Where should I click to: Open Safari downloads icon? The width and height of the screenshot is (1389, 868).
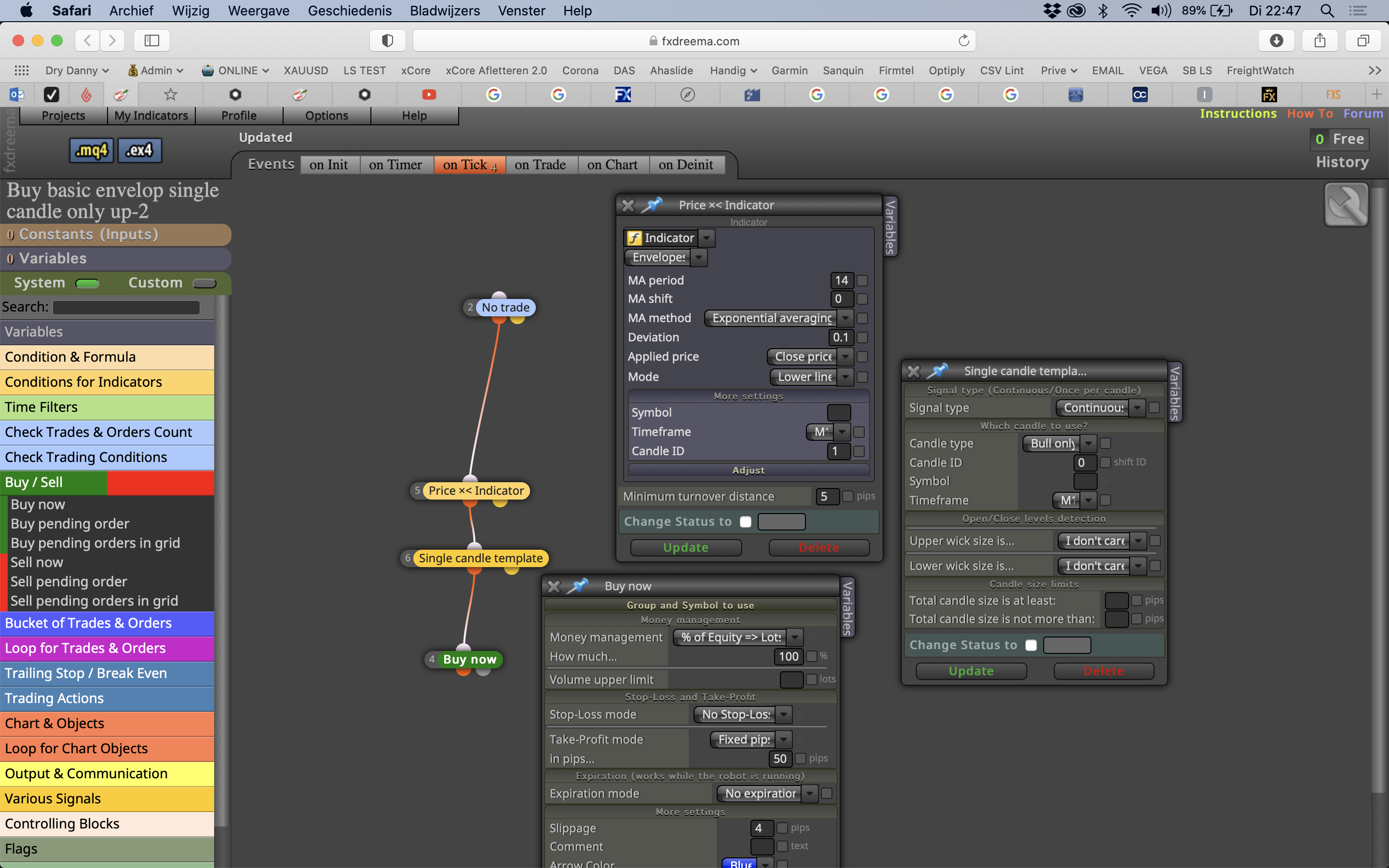[1276, 40]
